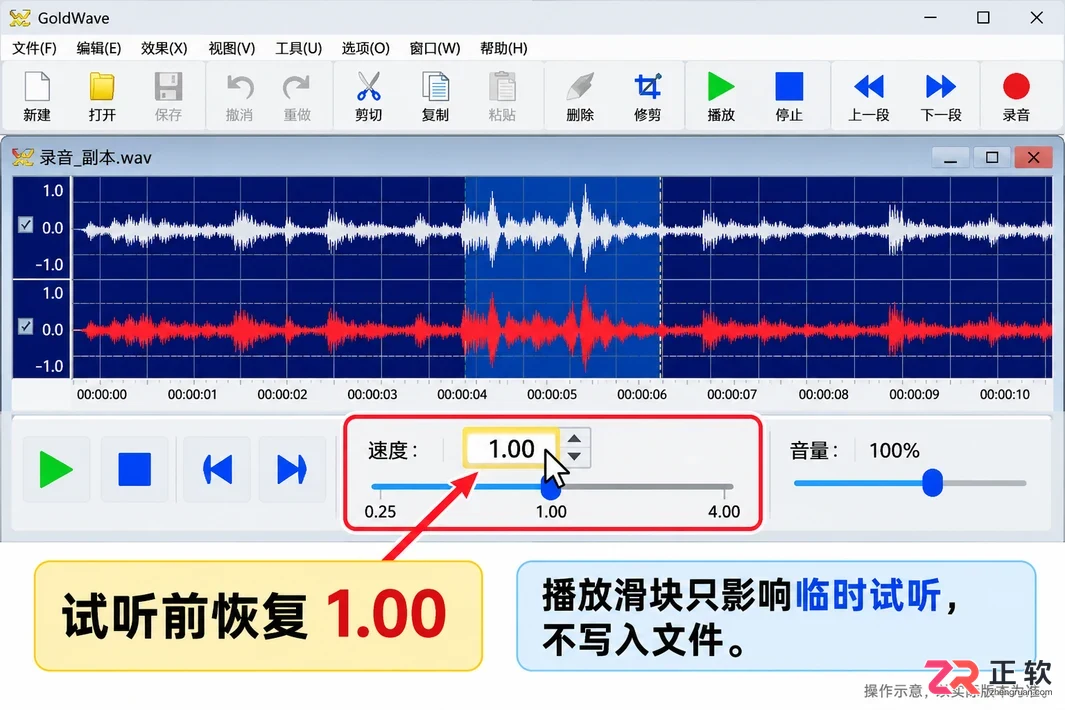Minimize the 录音_副本.wav document window
1065x710 pixels.
(950, 158)
